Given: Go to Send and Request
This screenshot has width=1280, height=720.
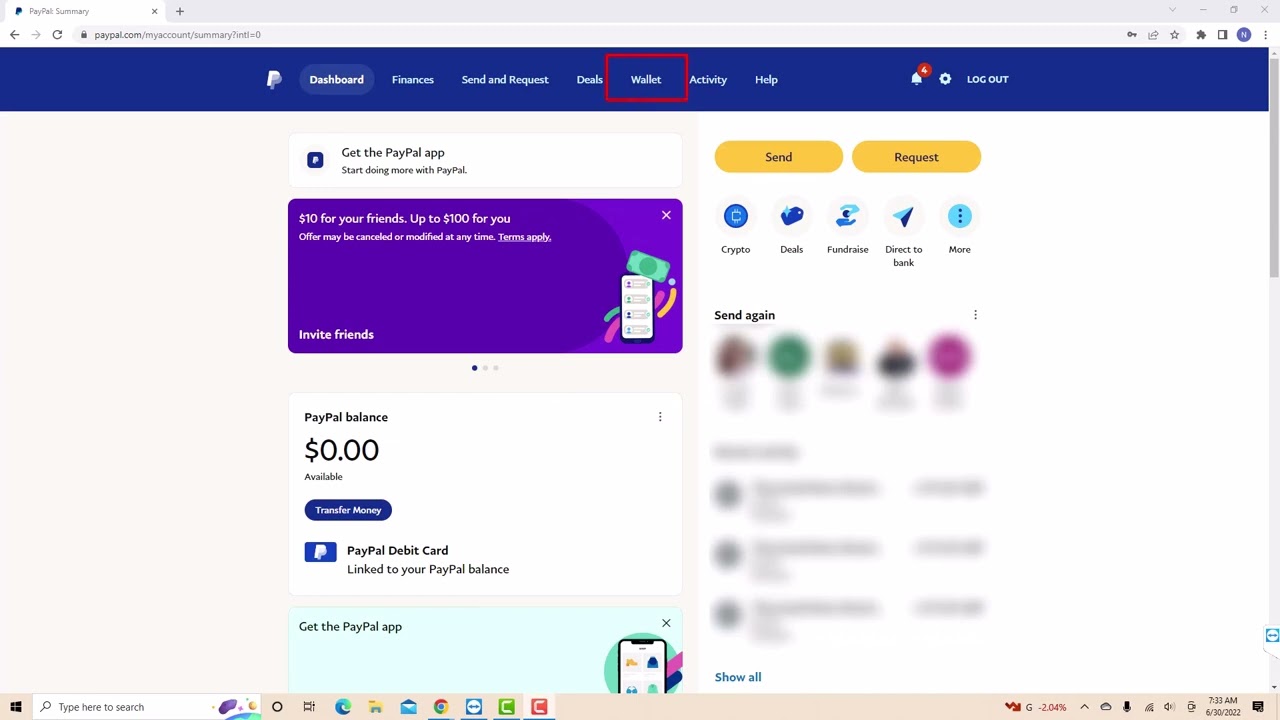Looking at the screenshot, I should point(505,79).
